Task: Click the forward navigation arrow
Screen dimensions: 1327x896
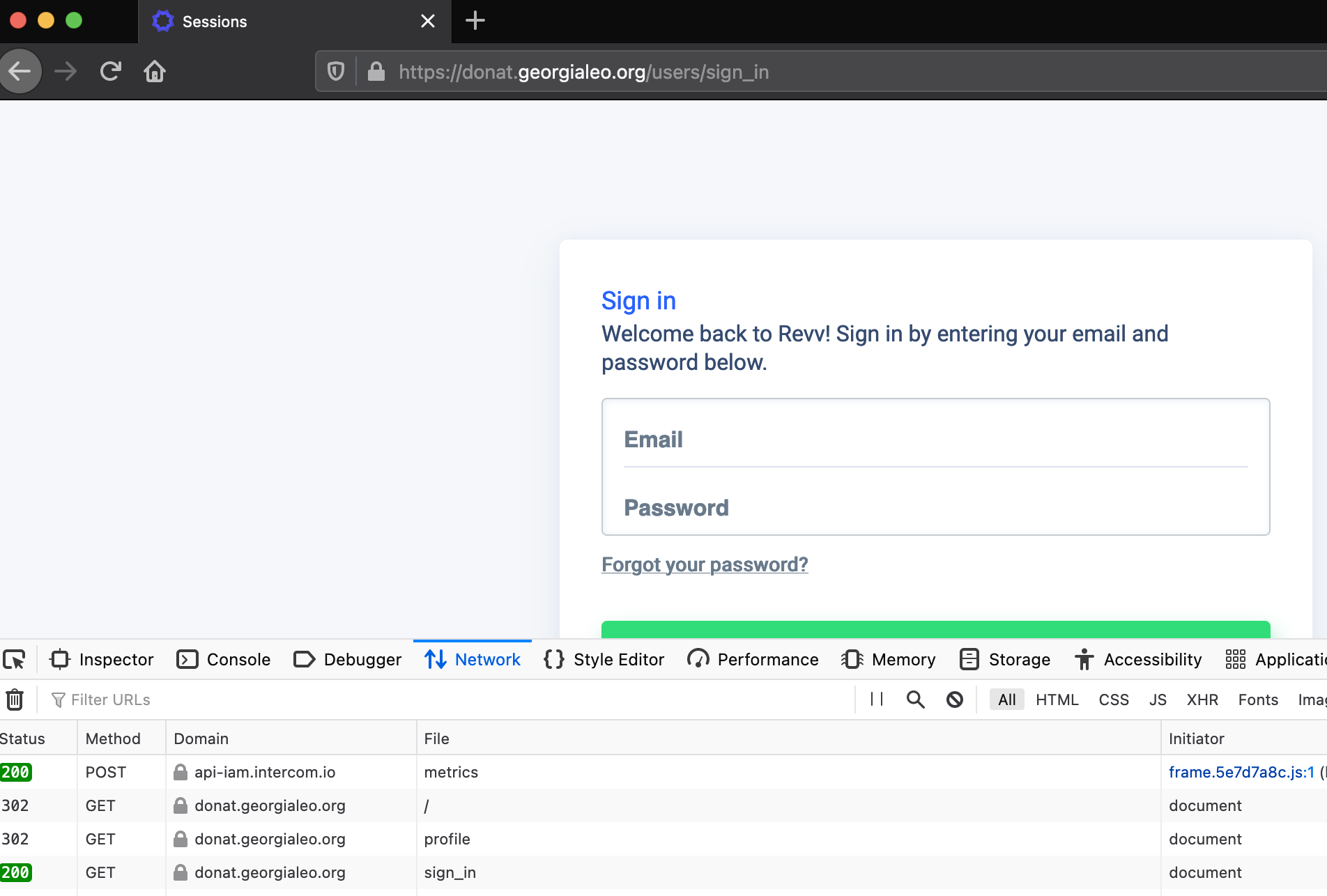Action: pos(66,71)
